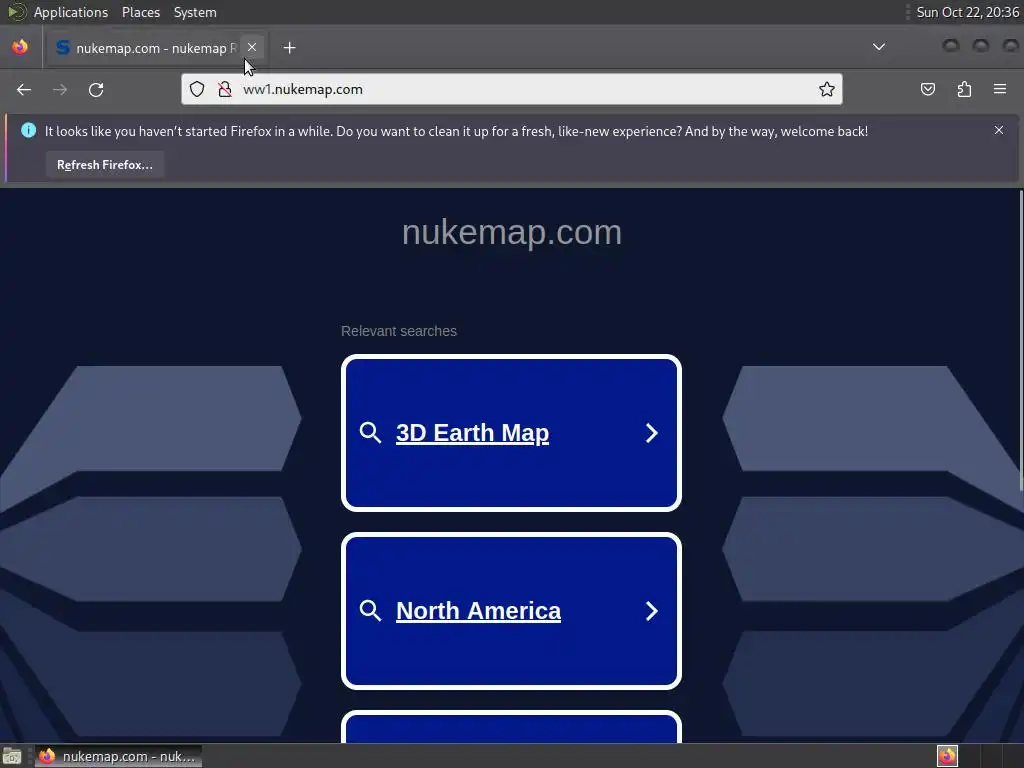Click the Firefox icon in bottom tray
The image size is (1024, 768).
coord(947,756)
